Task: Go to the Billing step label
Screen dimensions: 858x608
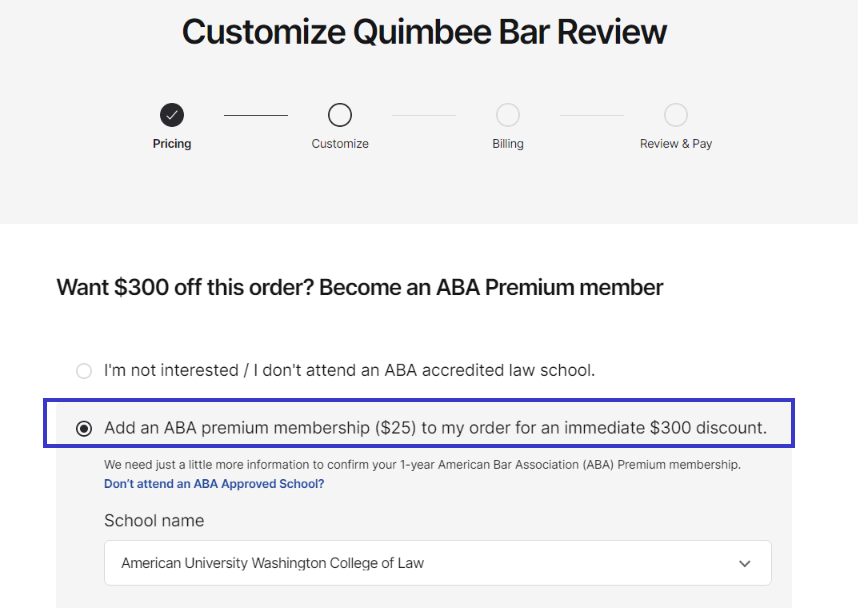Action: click(x=508, y=143)
